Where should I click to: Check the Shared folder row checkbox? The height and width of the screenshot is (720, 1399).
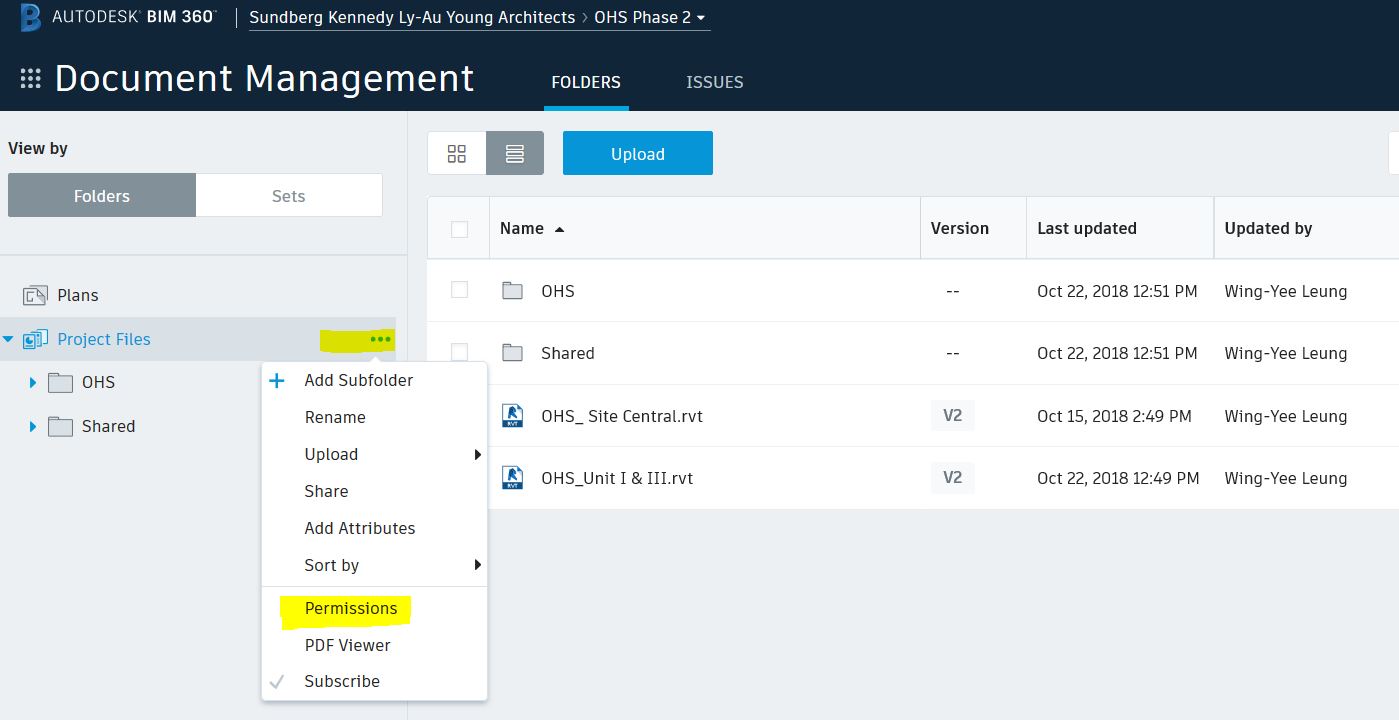pos(459,351)
